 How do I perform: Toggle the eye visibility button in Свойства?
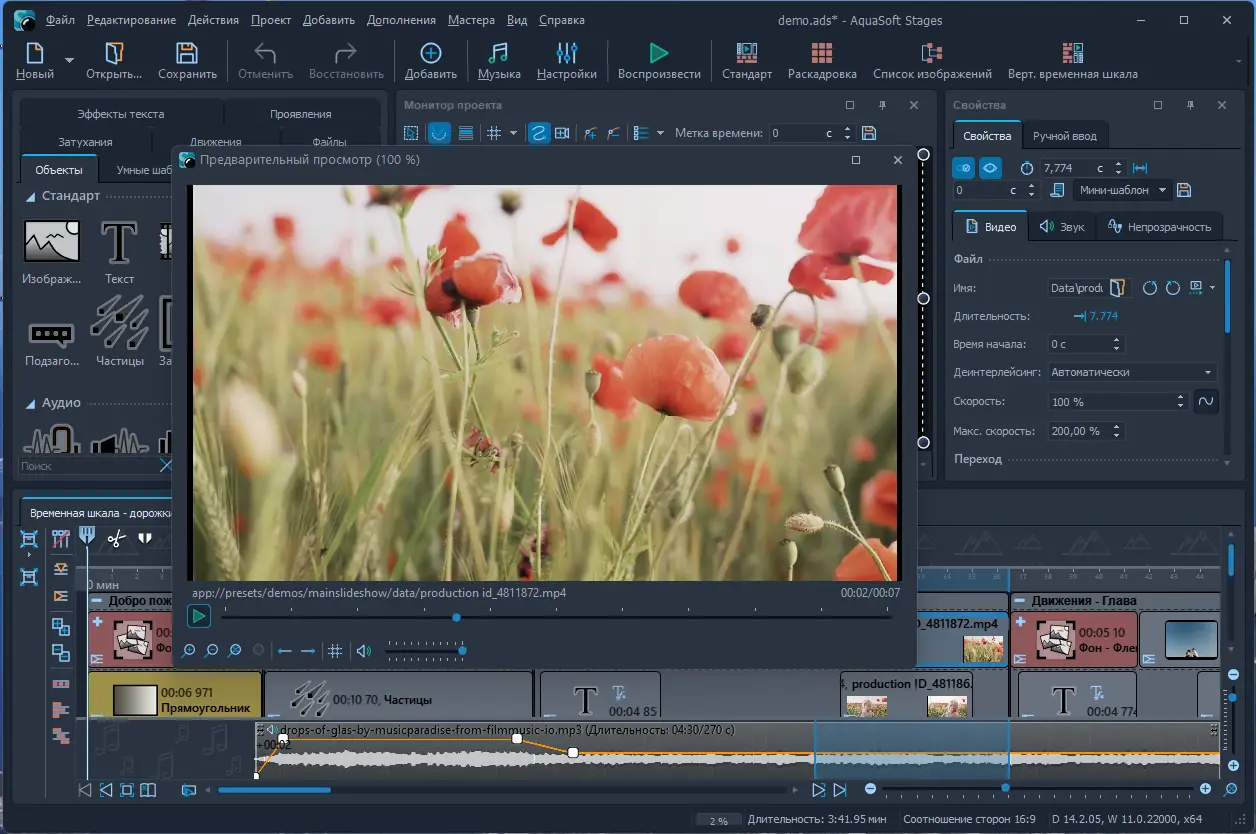tap(990, 168)
